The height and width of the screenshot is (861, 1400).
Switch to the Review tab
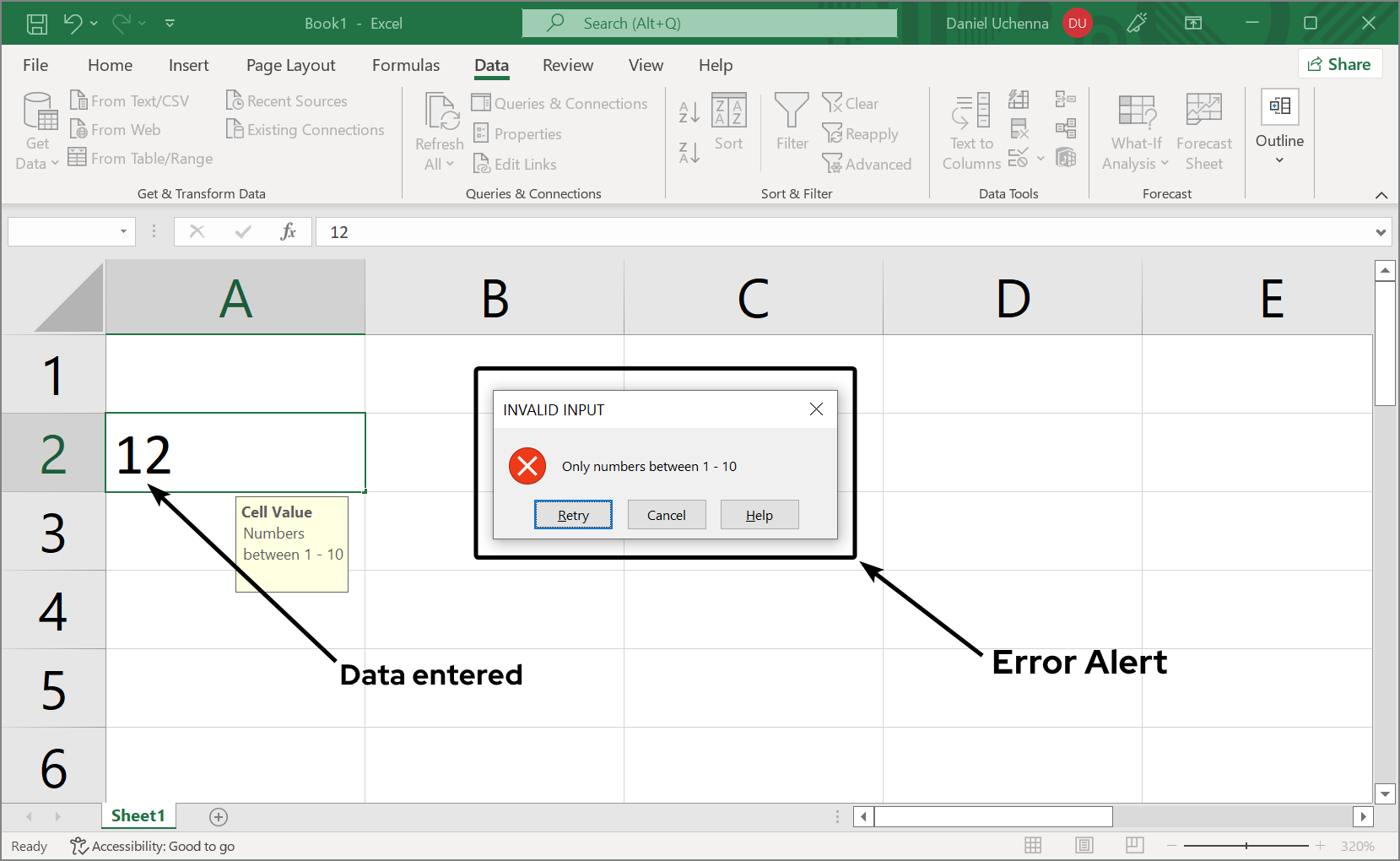click(567, 65)
